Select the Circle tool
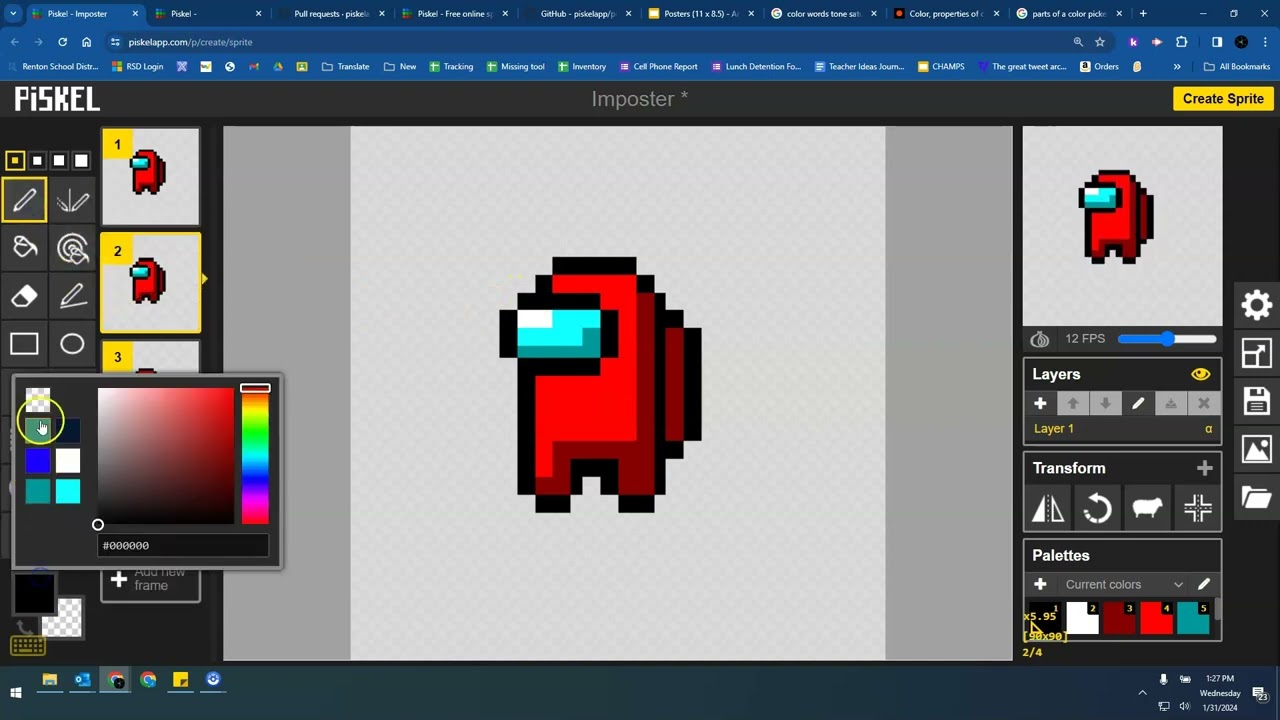This screenshot has width=1280, height=720. pos(72,344)
